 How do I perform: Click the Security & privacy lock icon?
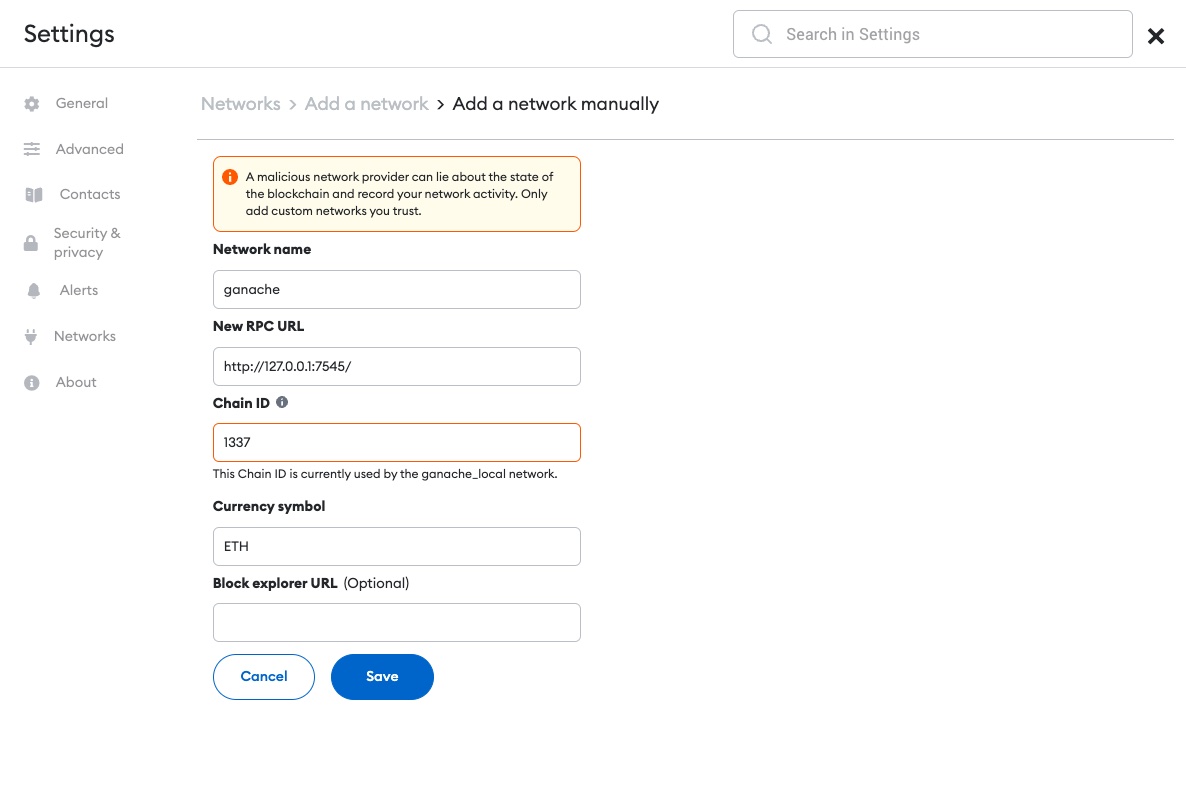[32, 243]
